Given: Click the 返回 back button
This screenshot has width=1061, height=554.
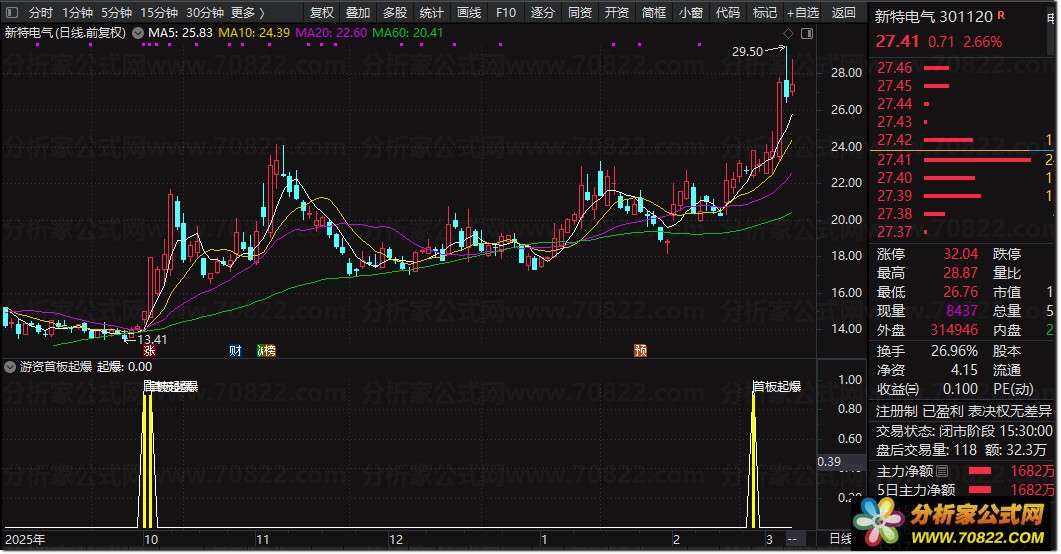Looking at the screenshot, I should tap(844, 13).
